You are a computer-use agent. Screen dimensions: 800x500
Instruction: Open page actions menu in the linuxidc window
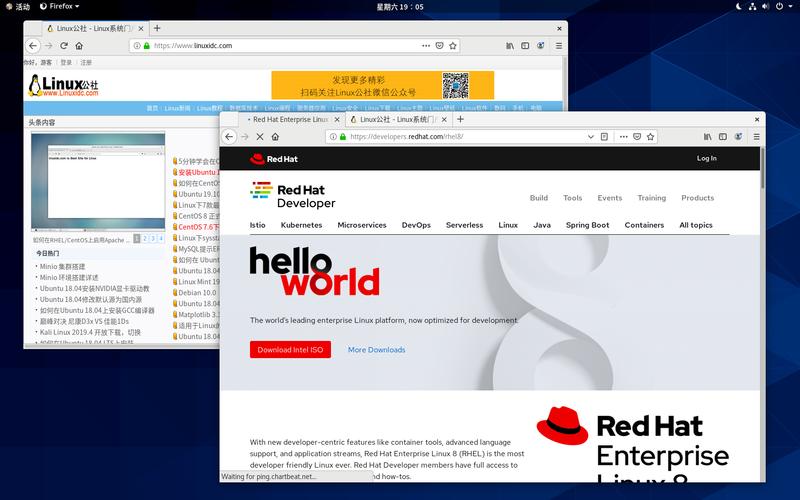tap(426, 45)
